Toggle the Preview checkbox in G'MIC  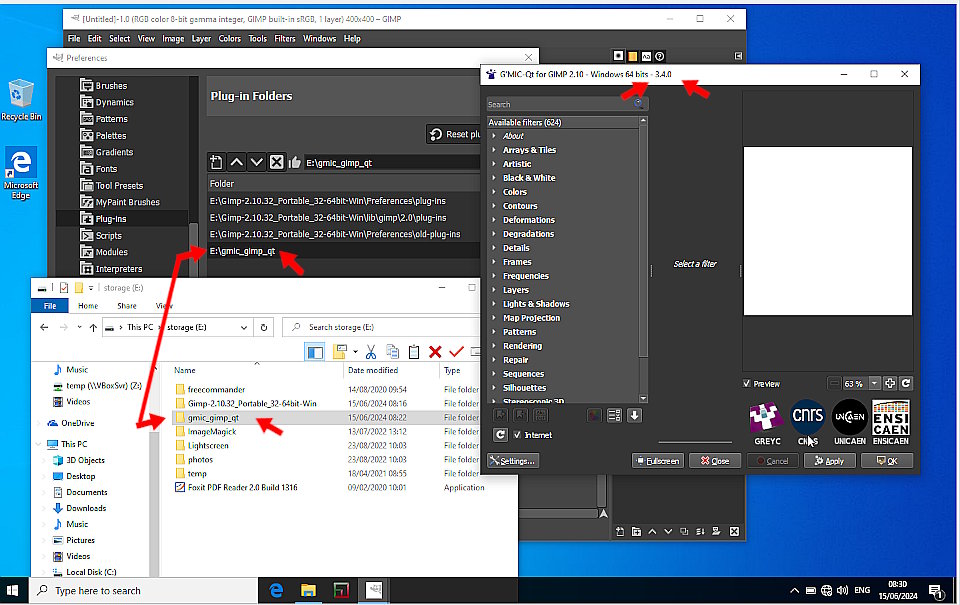746,383
